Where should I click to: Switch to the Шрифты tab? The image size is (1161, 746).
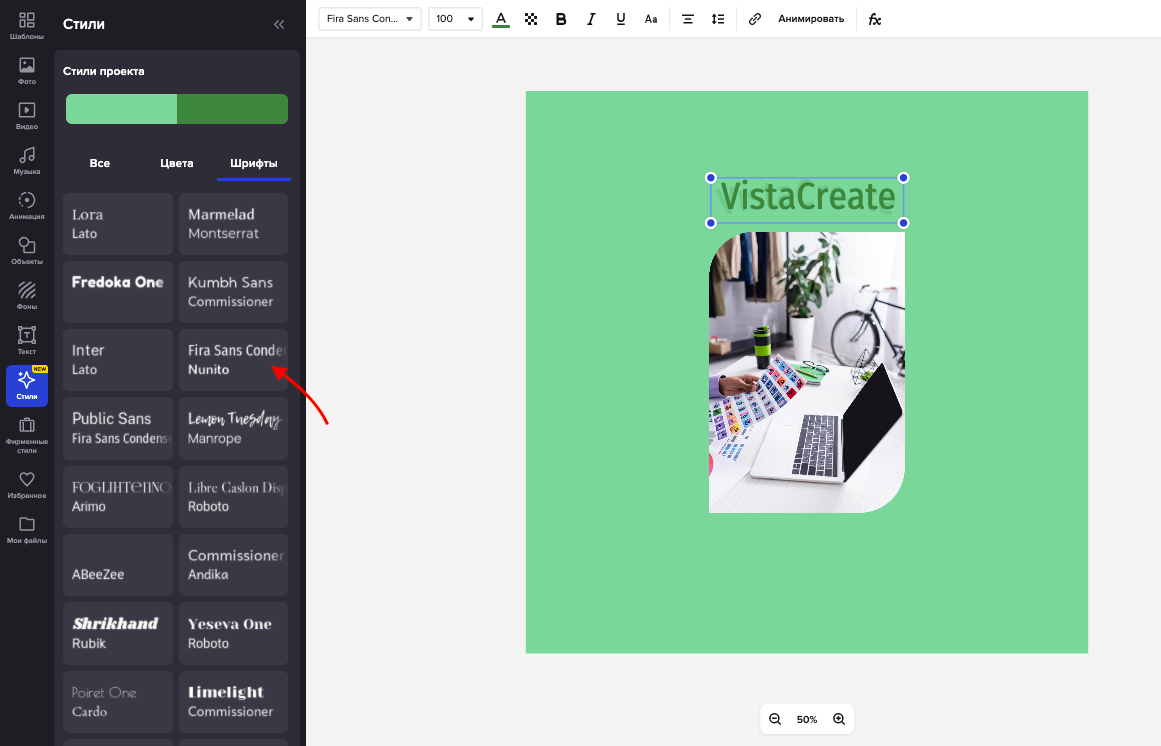tap(254, 163)
